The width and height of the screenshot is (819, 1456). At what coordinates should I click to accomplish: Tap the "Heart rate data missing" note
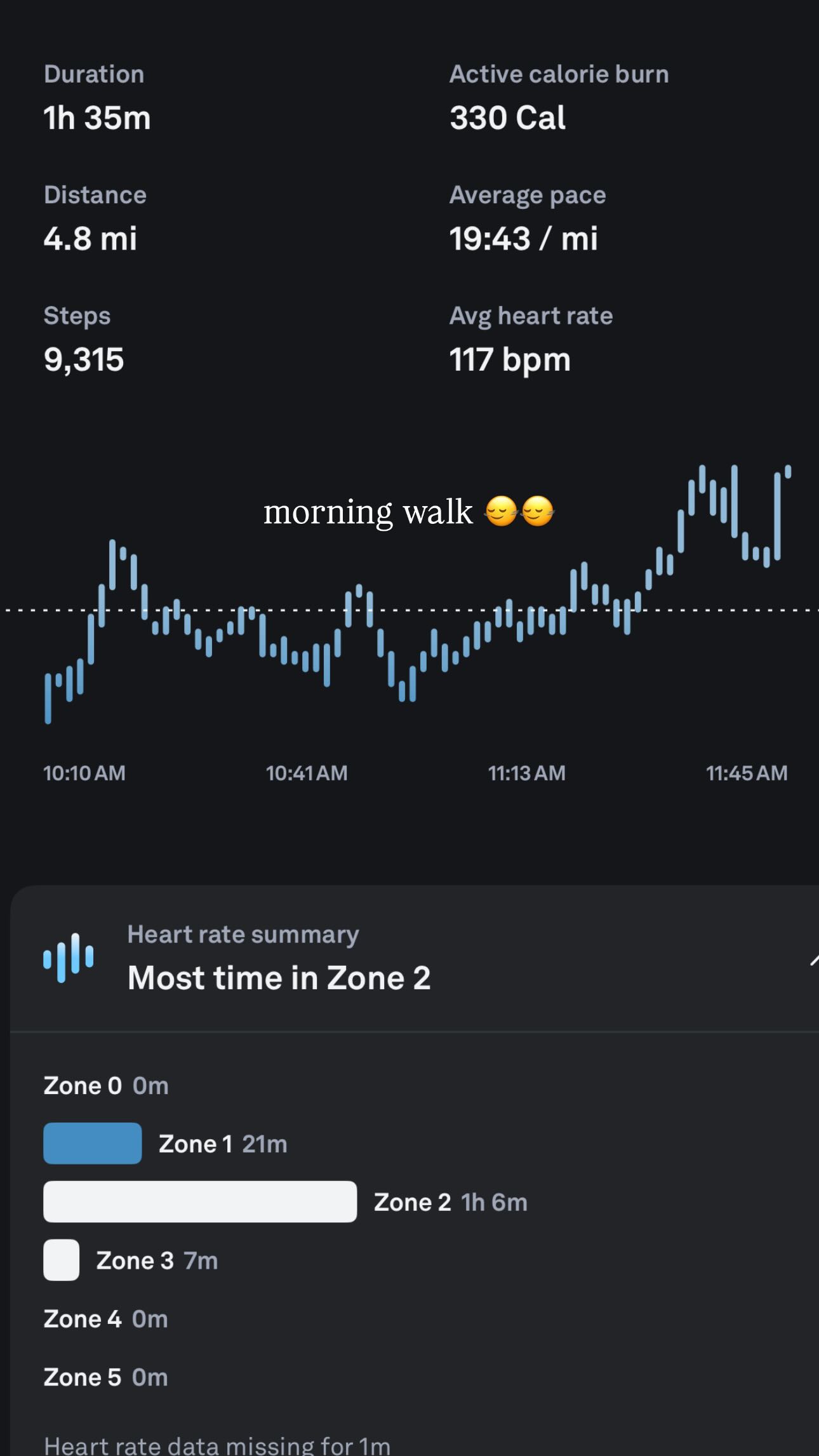pos(217,1445)
